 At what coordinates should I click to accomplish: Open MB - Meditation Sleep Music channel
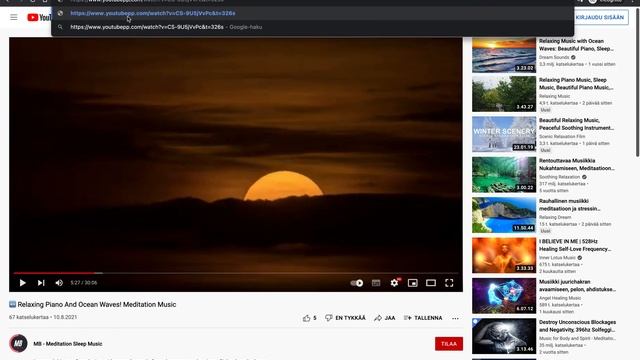(x=68, y=344)
